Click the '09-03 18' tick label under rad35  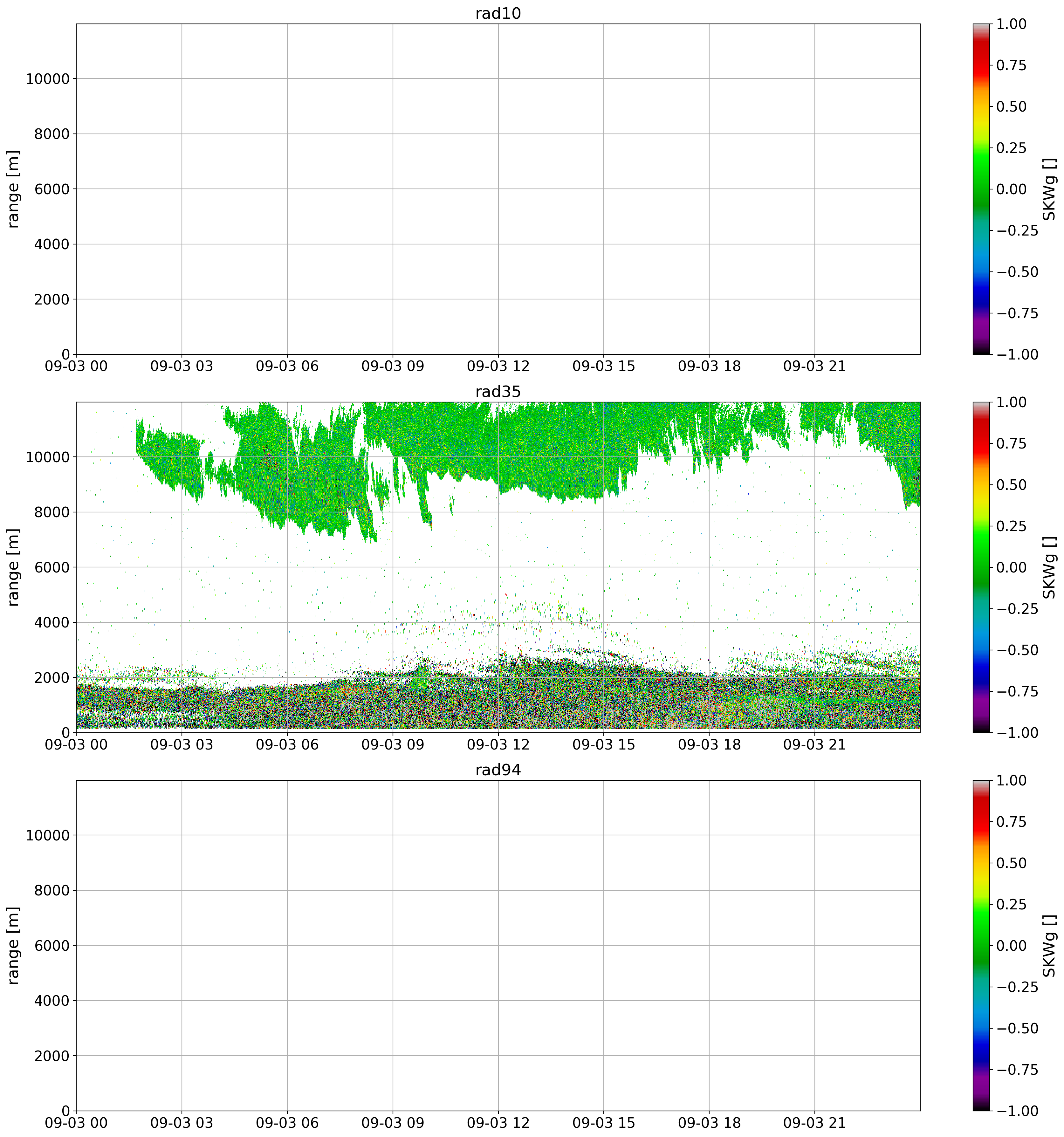[x=709, y=745]
